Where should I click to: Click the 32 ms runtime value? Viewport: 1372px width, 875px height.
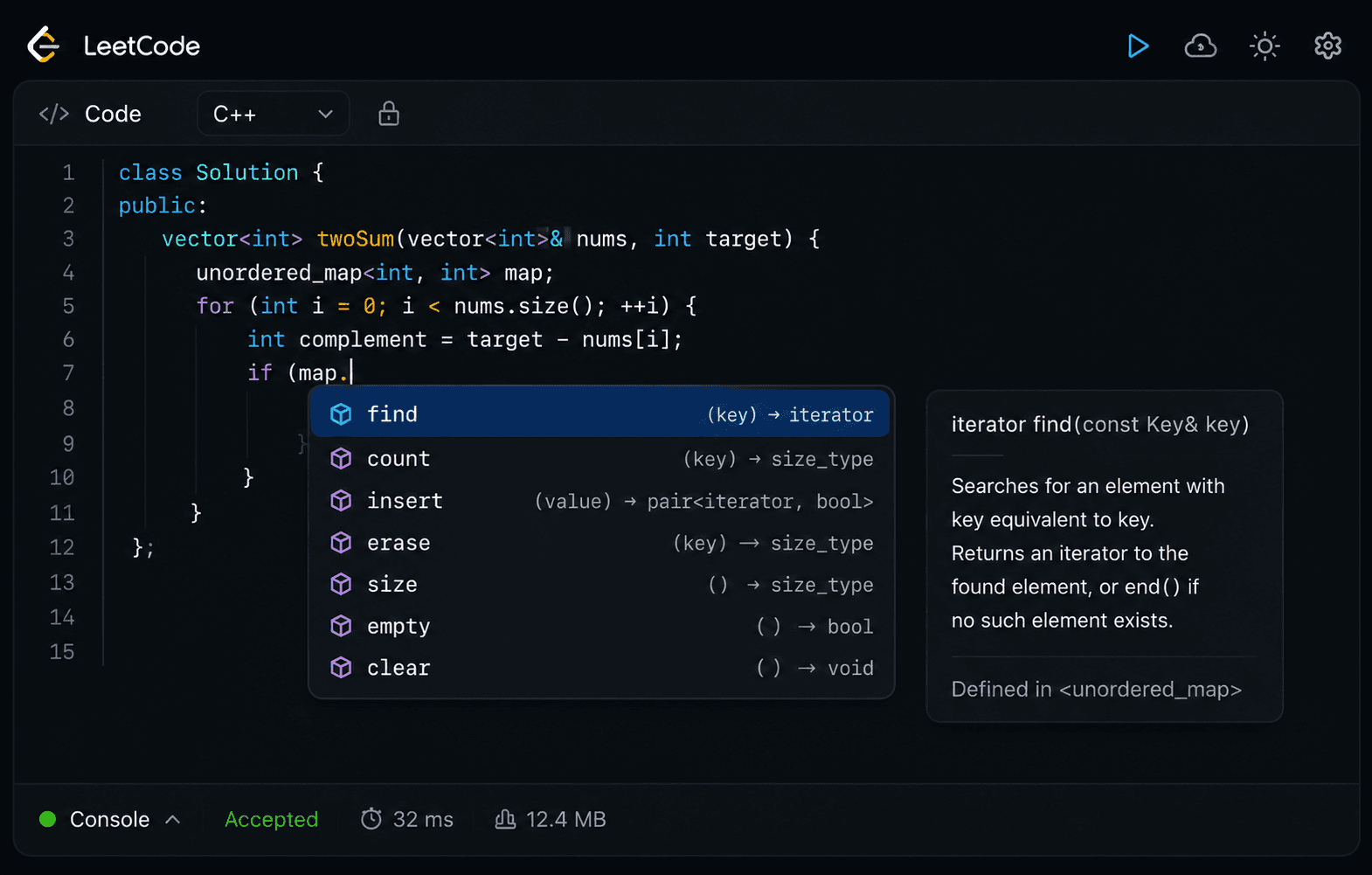point(423,819)
